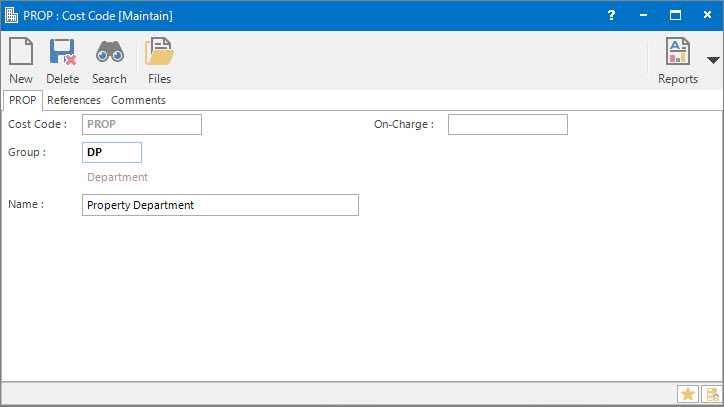Switch to the References tab
724x407 pixels.
pos(74,100)
